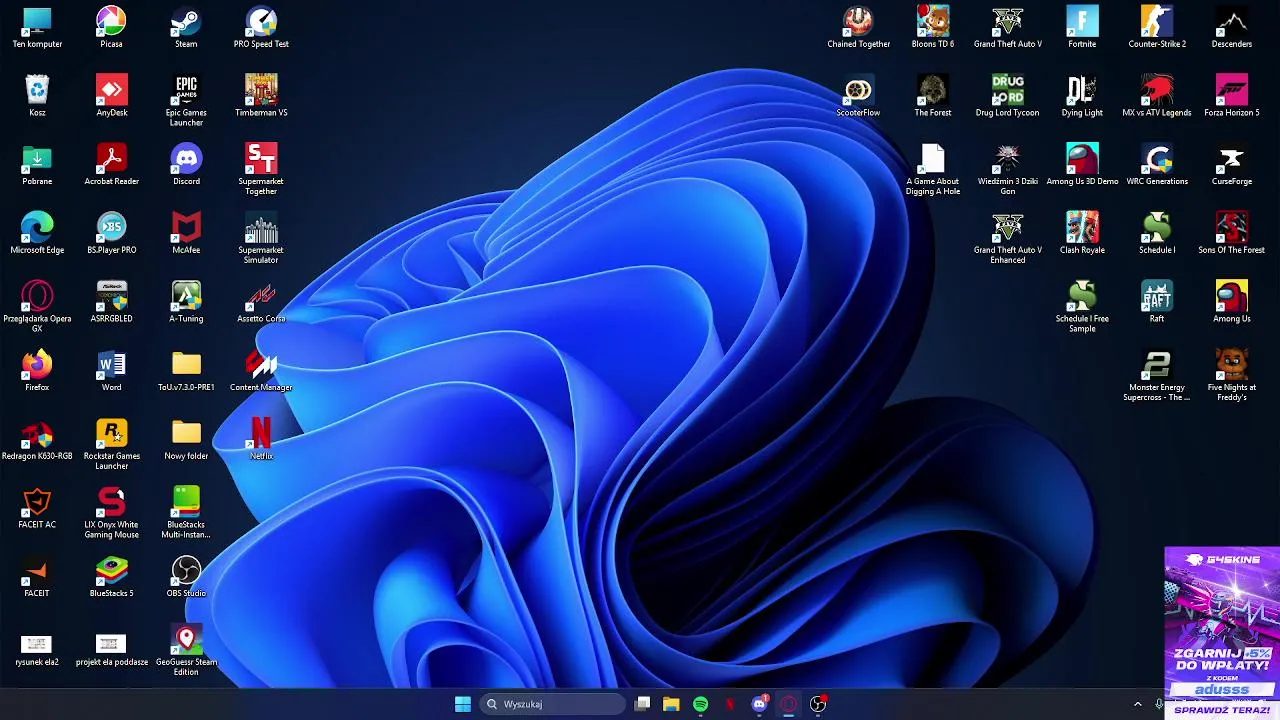Select PRO Speed Test icon
Screen dimensions: 1280x720
pos(261,27)
